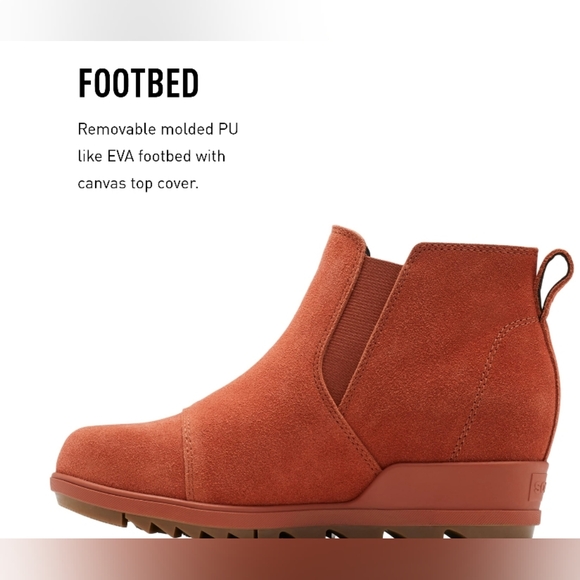Click the toe cap stitching seam
The width and height of the screenshot is (580, 580).
coord(188,455)
